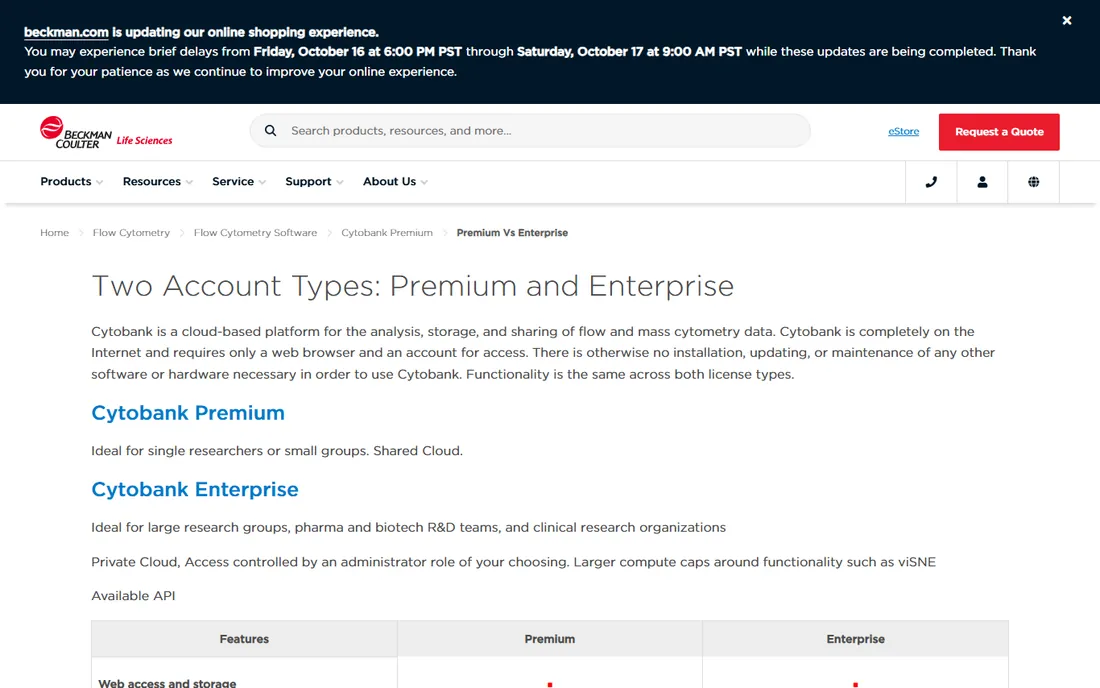
Task: Click 'Ideal for single researchers' text
Action: 277,451
